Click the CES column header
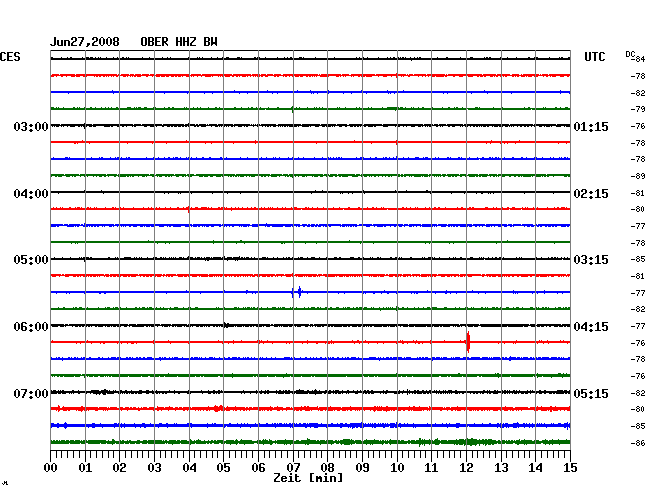 pyautogui.click(x=10, y=57)
